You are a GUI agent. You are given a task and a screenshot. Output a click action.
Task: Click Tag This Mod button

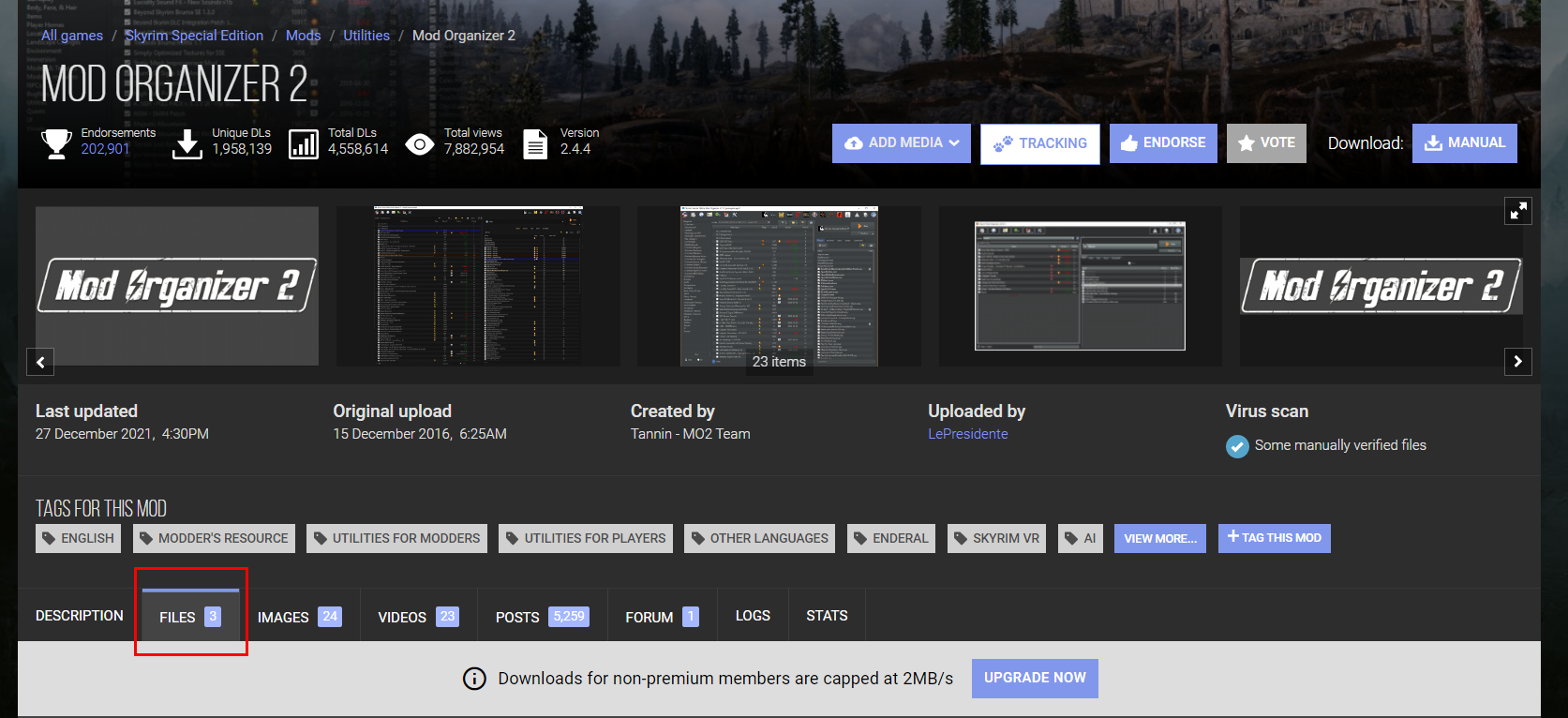pyautogui.click(x=1275, y=538)
